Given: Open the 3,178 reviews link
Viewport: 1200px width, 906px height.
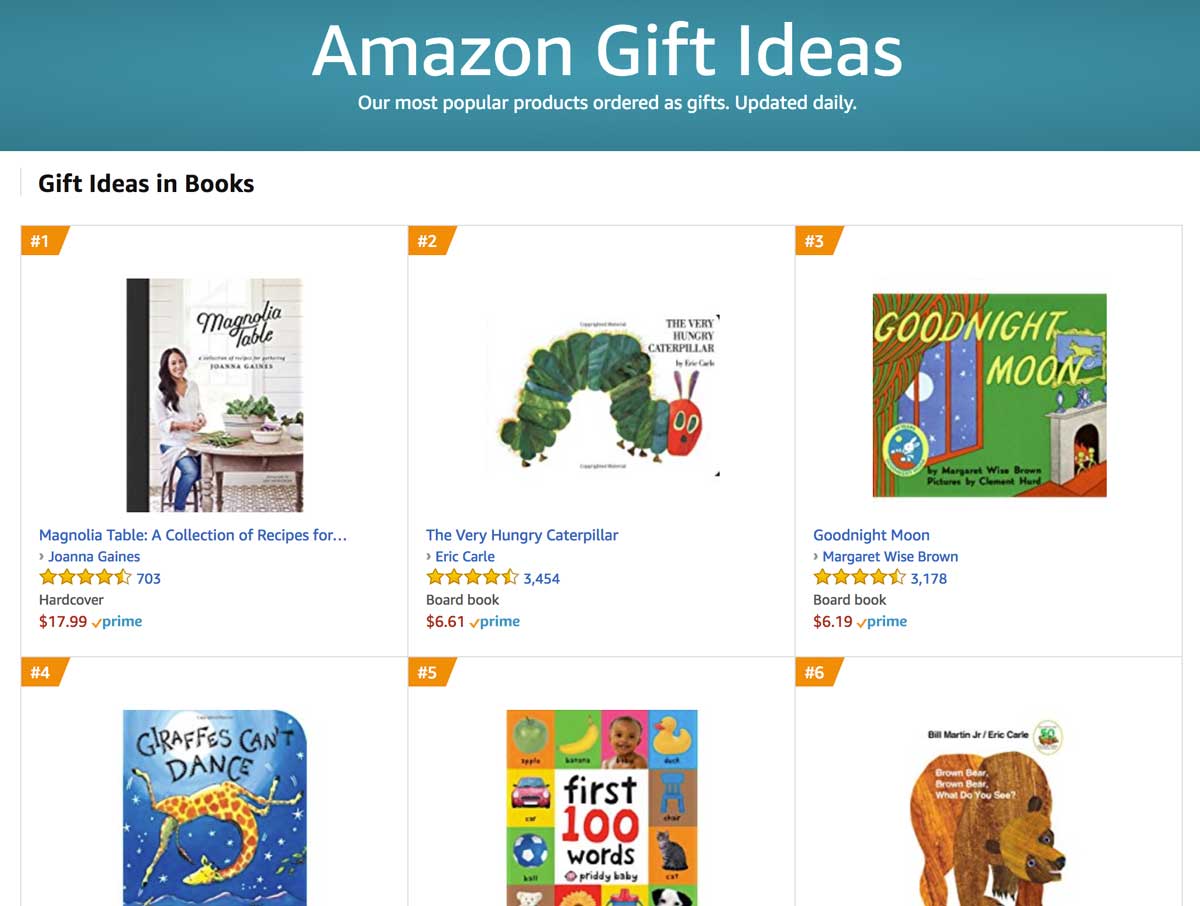Looking at the screenshot, I should pyautogui.click(x=928, y=579).
